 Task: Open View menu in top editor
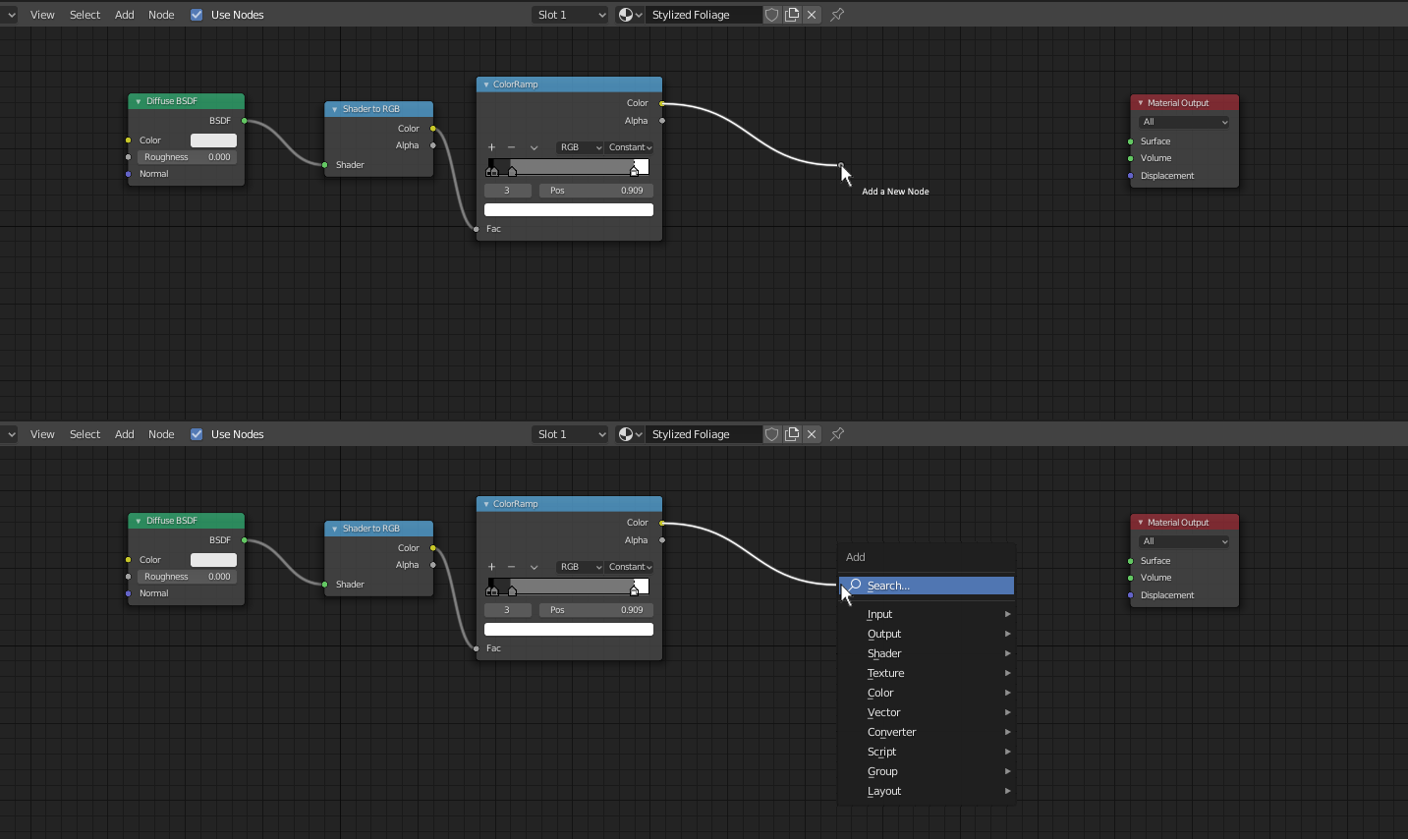coord(42,15)
